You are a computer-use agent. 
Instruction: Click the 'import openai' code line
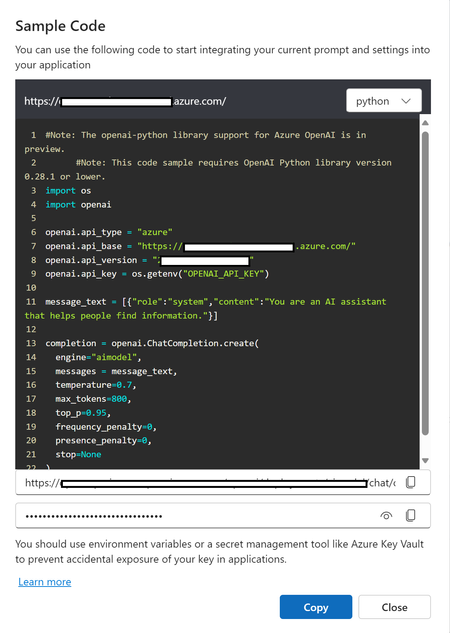(78, 204)
